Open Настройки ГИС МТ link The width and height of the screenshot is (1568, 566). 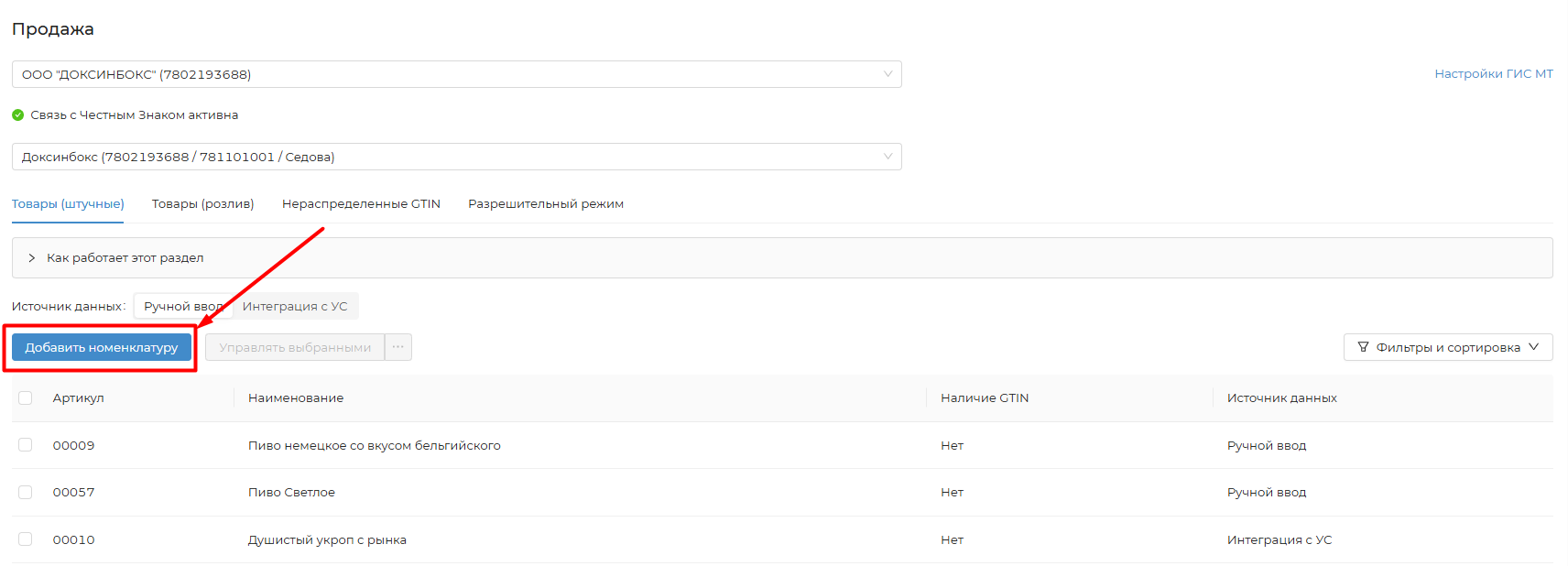pos(1493,74)
